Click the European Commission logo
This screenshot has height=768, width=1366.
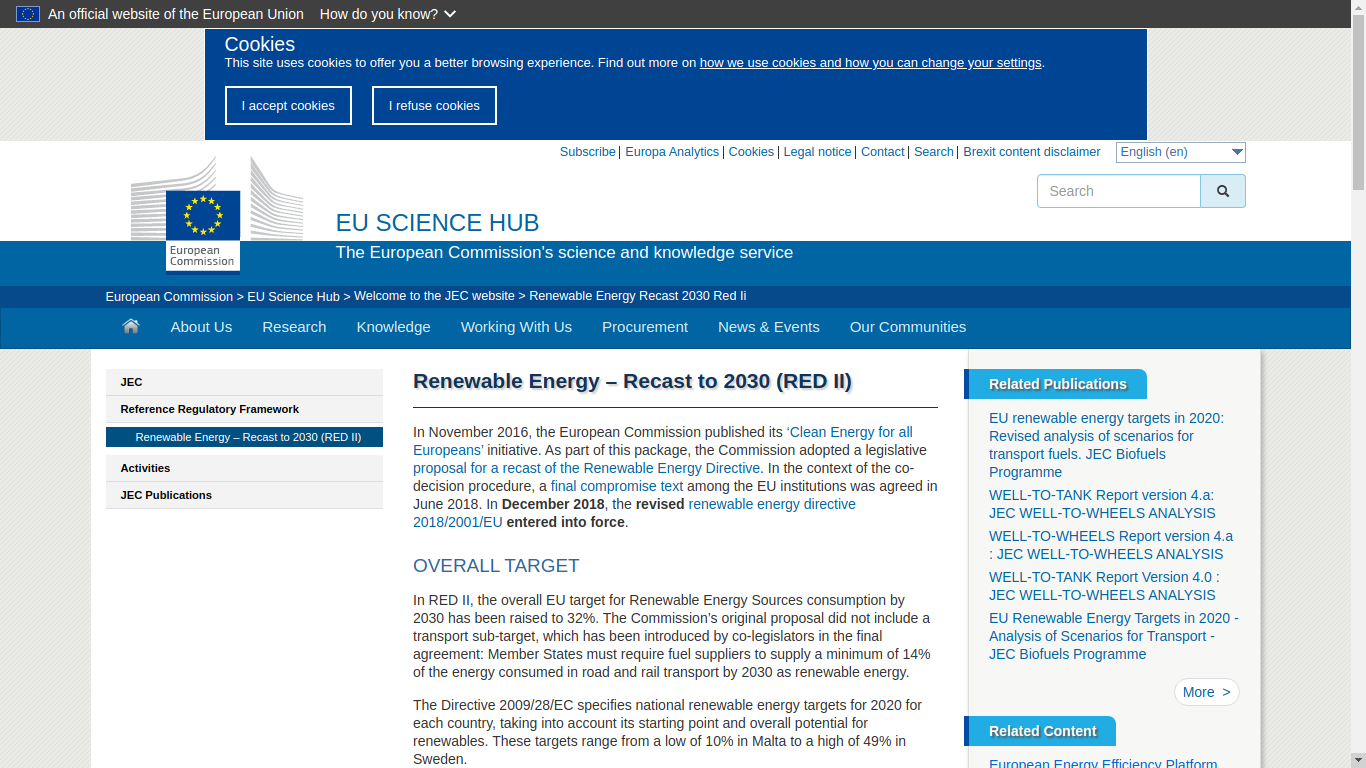coord(203,228)
